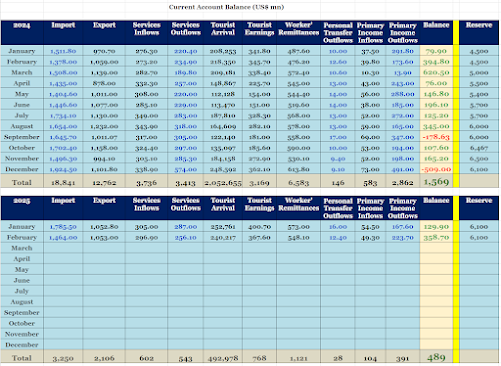The image size is (501, 366).
Task: Click 2025 total tourist earnings 768
Action: [x=259, y=358]
